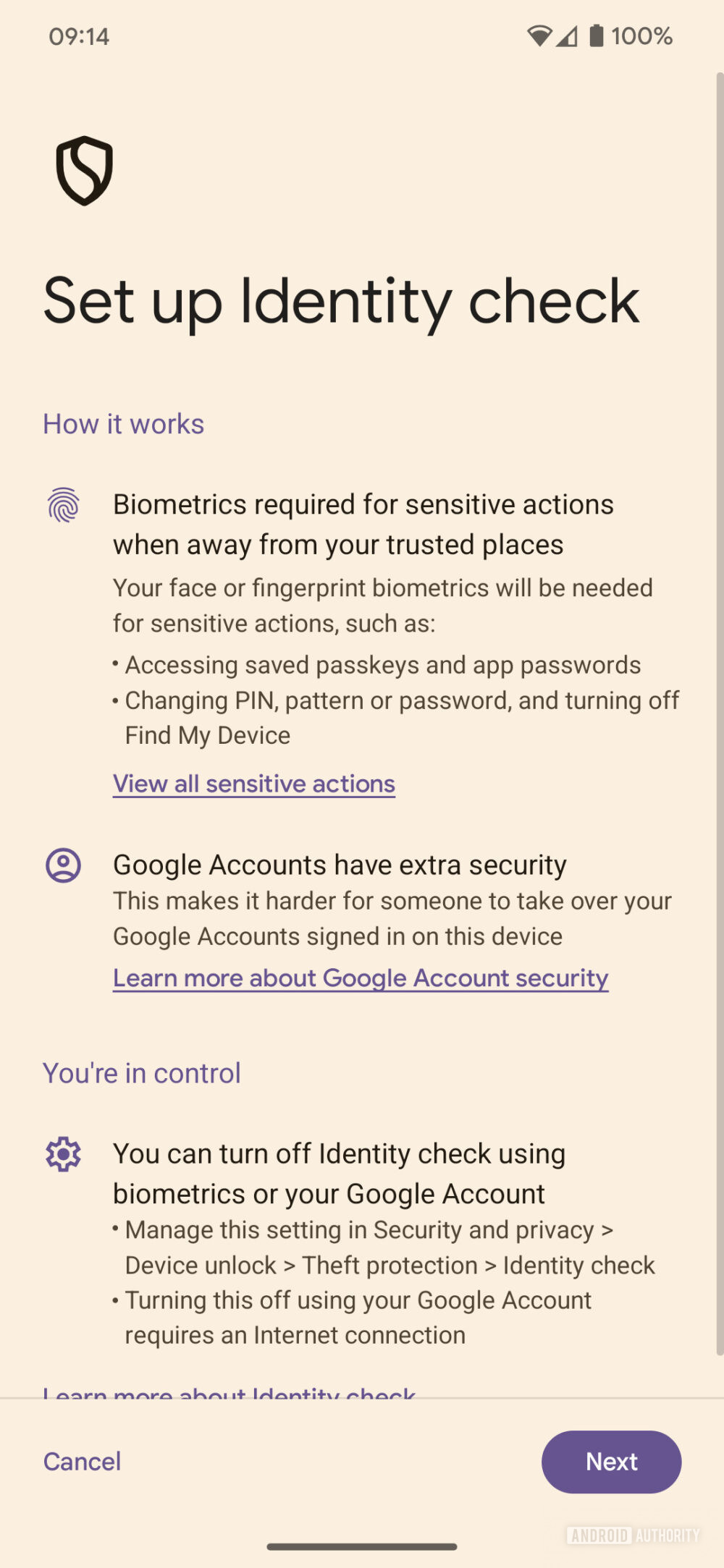Open Learn more about Google Account security
Viewport: 724px width, 1568px height.
pyautogui.click(x=360, y=978)
